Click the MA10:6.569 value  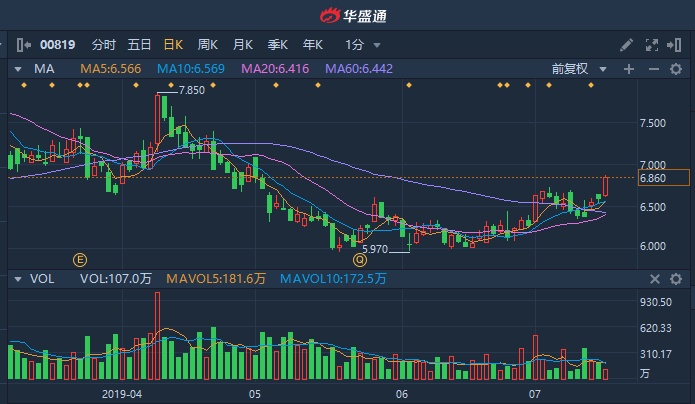191,69
